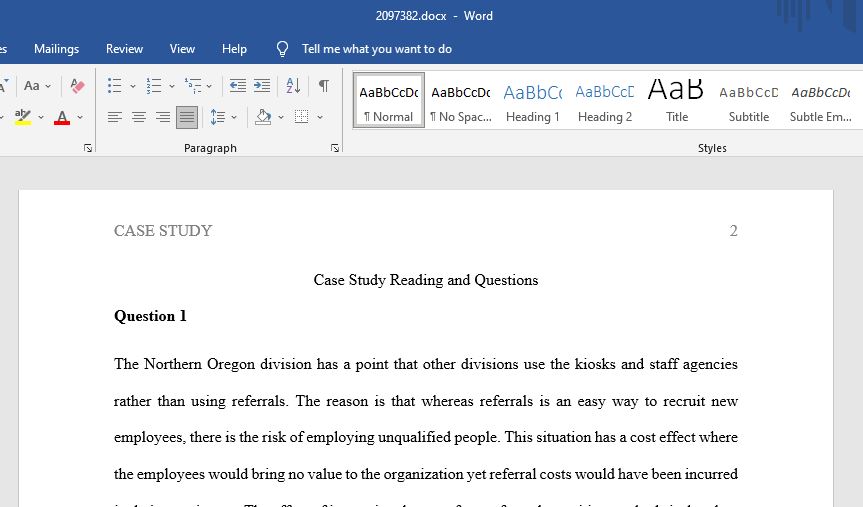Align text left
Screen dimensions: 863x507
(114, 117)
